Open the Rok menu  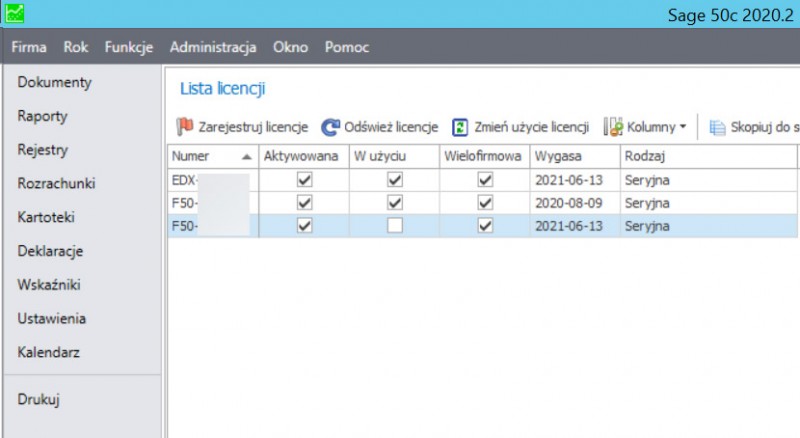tap(76, 47)
